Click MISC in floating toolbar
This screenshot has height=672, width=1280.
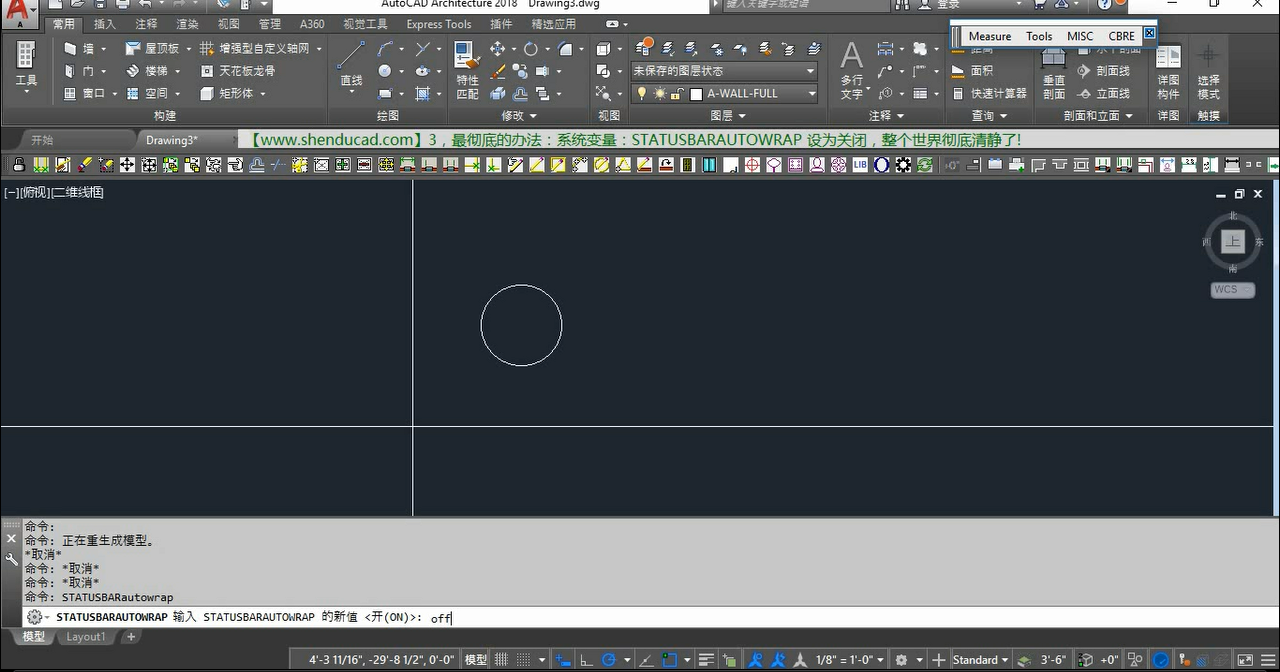pyautogui.click(x=1080, y=36)
